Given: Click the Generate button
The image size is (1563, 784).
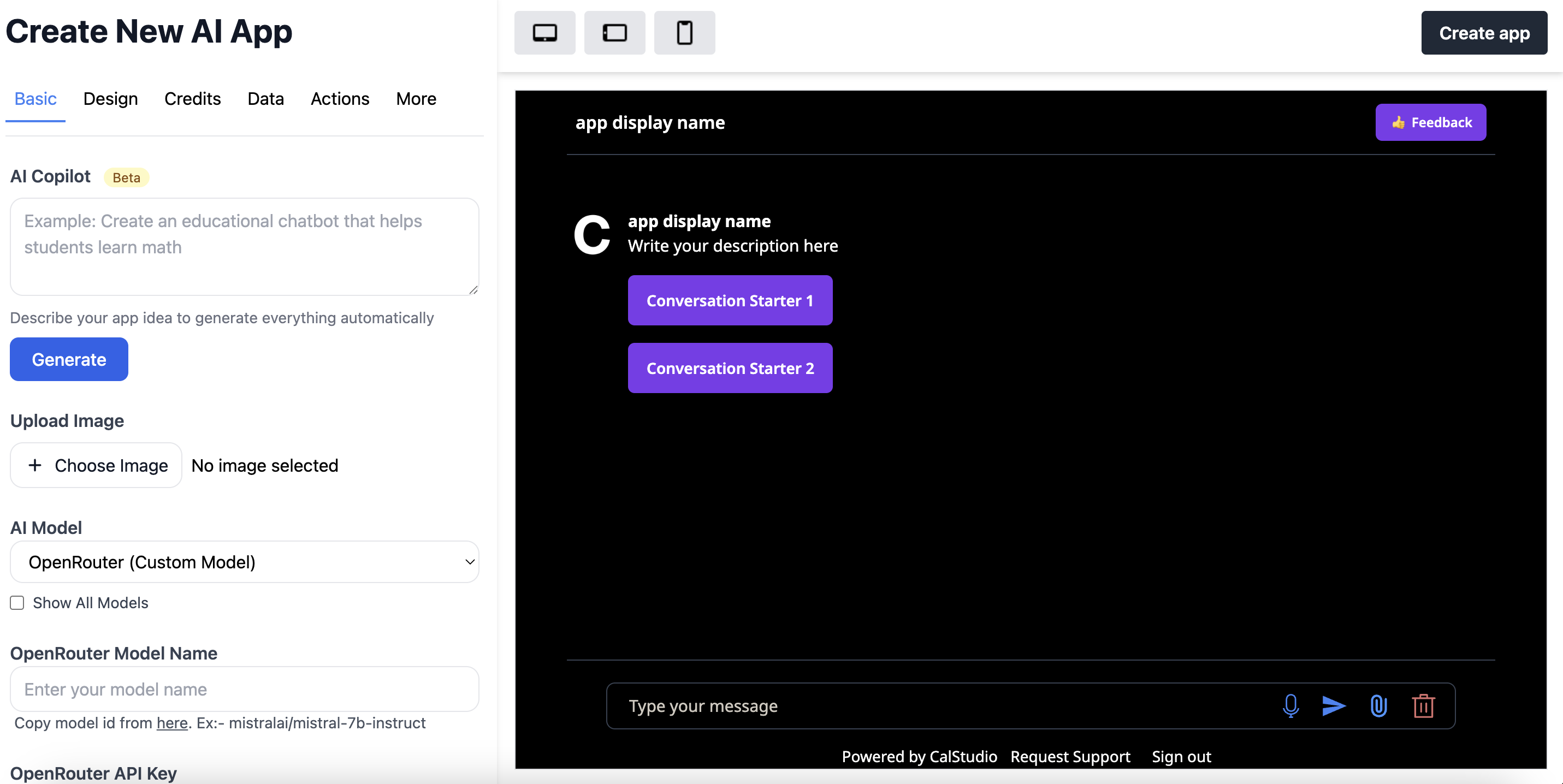Looking at the screenshot, I should [x=69, y=359].
